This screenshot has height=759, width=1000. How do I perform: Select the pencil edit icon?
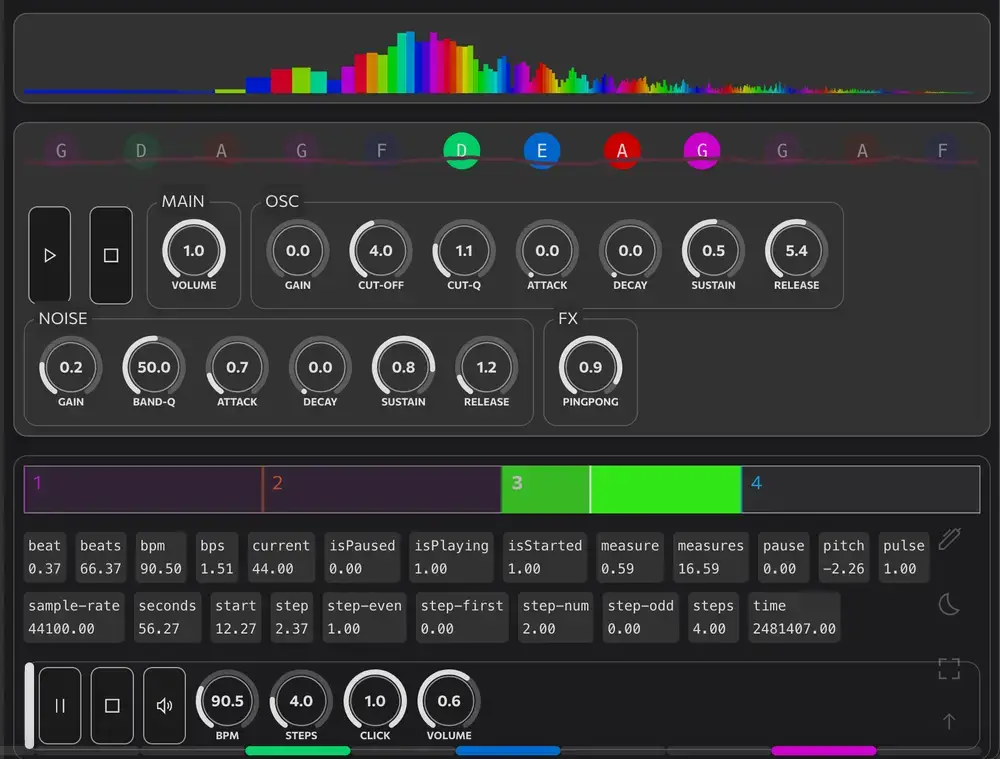(x=949, y=537)
